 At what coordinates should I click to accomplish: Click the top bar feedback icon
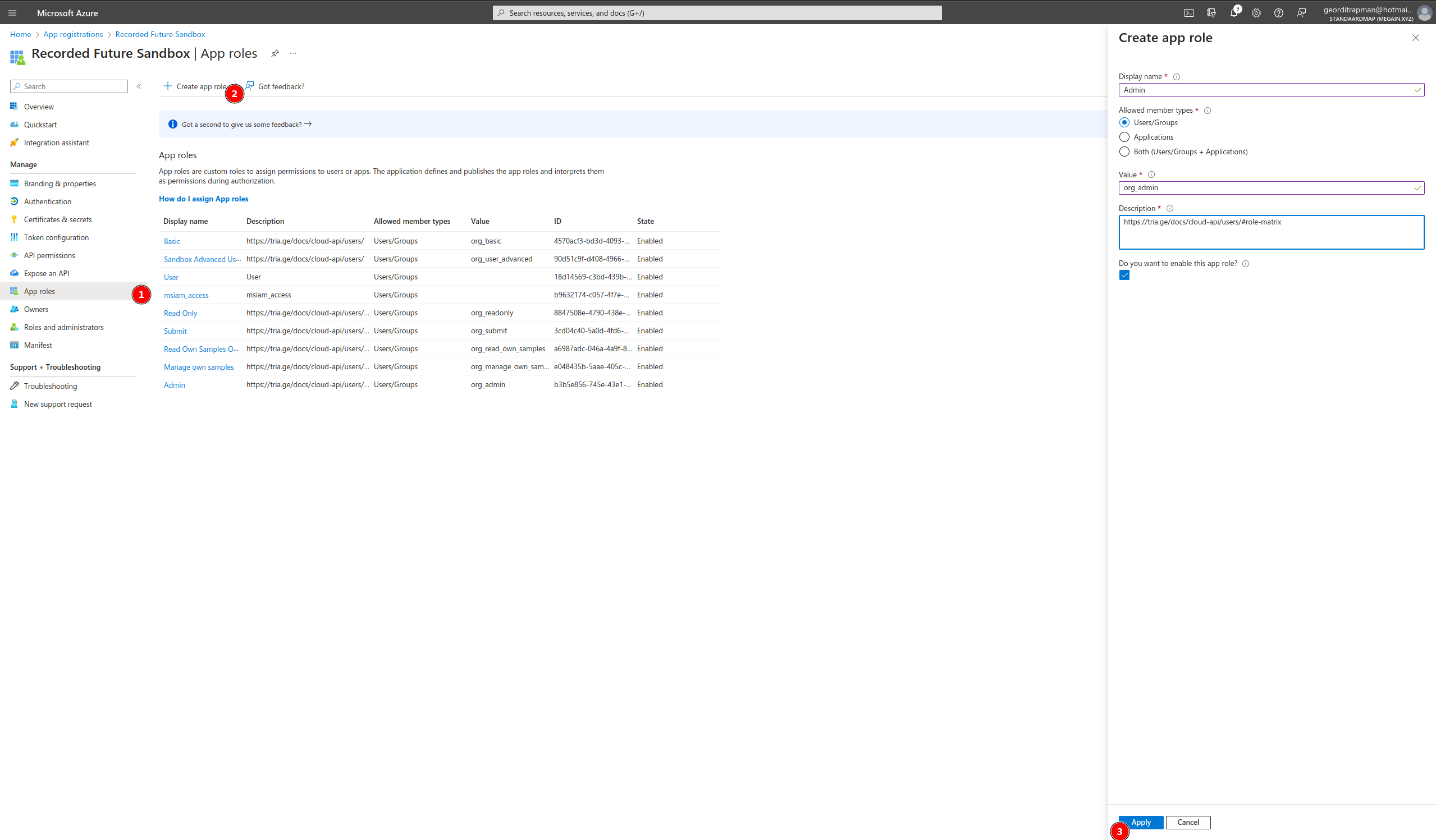[x=1301, y=13]
